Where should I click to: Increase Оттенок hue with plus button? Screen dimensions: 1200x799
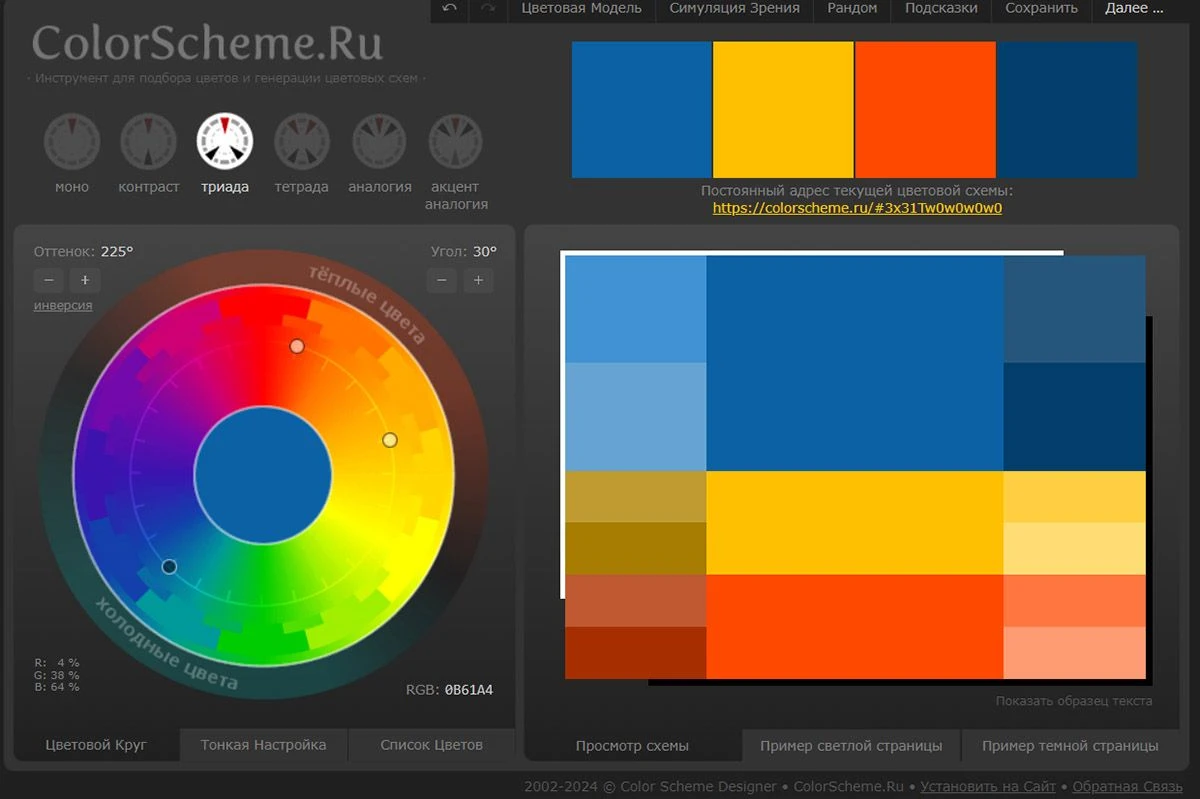(x=85, y=281)
